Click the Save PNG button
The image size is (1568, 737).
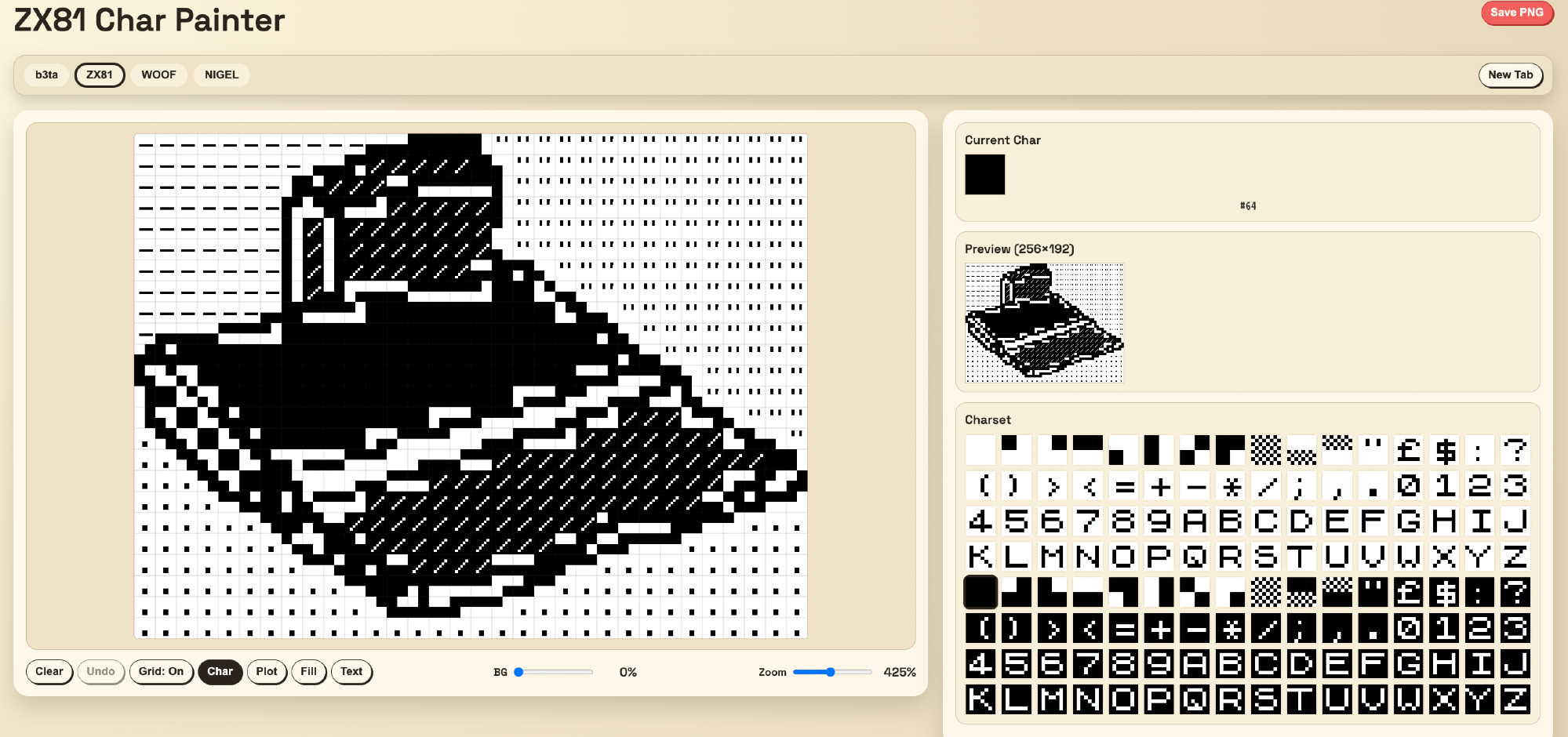(1516, 13)
